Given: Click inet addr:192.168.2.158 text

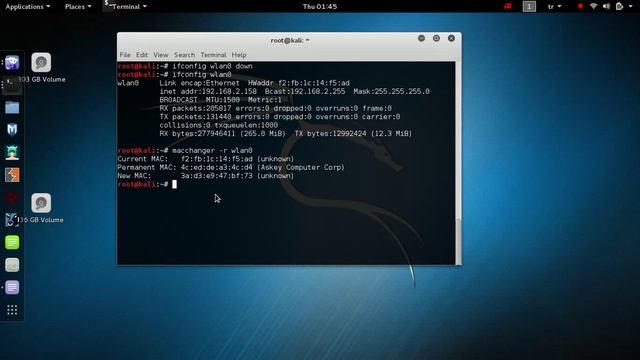Looking at the screenshot, I should 208,91.
